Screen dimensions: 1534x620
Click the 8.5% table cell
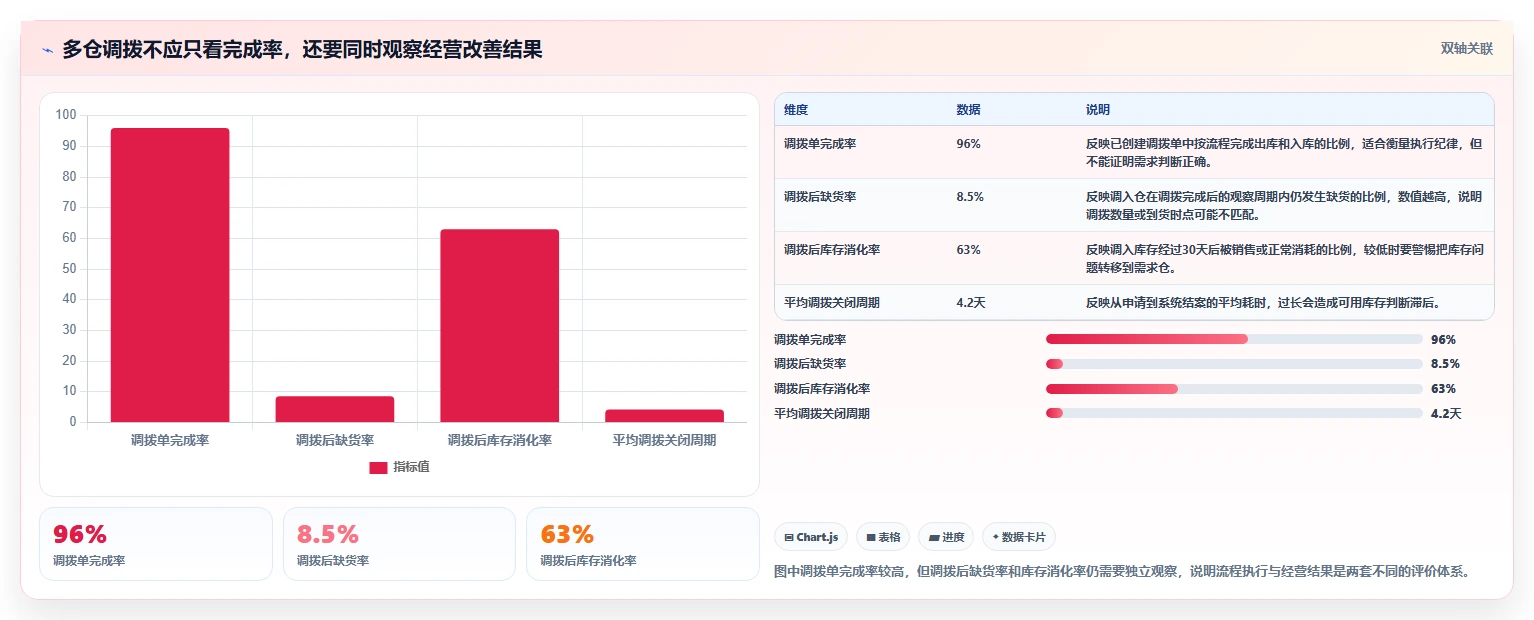pos(970,197)
